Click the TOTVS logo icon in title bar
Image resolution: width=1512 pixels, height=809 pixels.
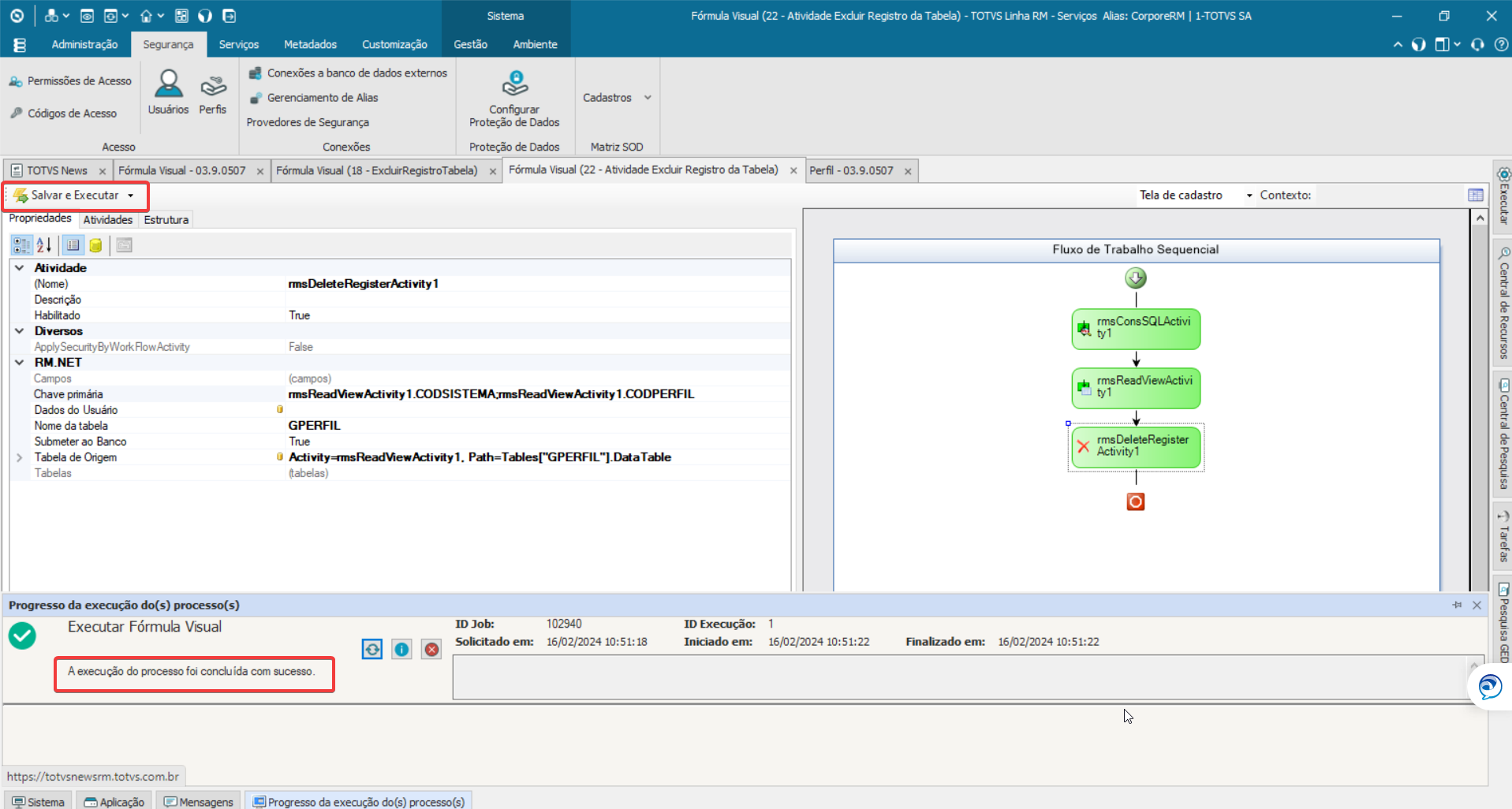[17, 16]
